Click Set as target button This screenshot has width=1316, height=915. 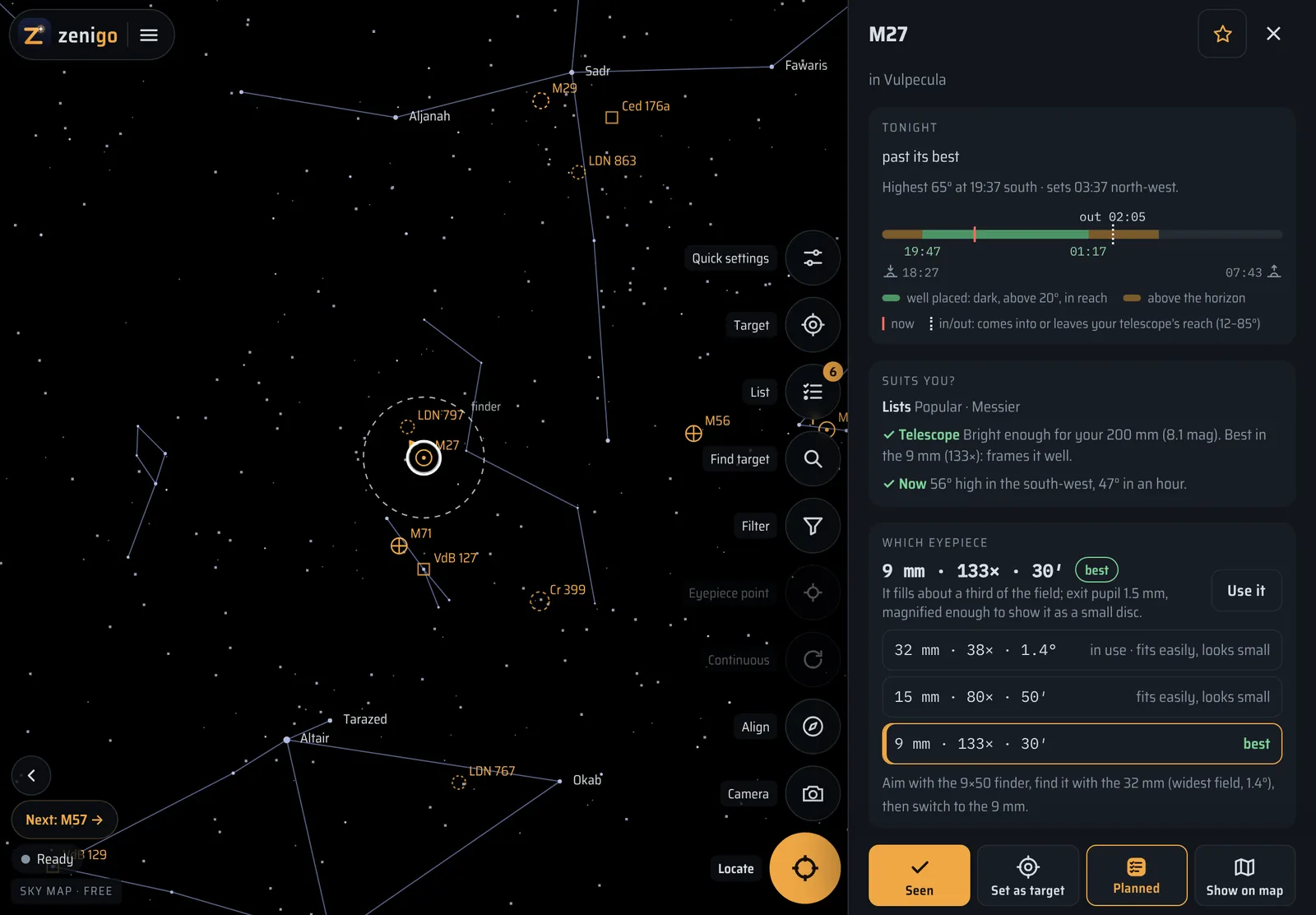1028,876
